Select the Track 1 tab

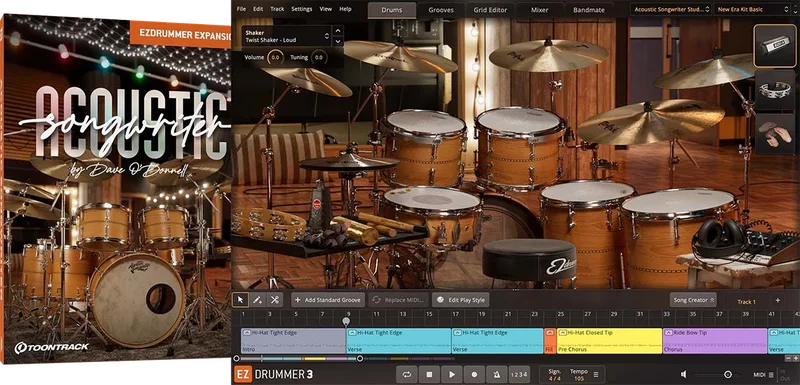point(746,301)
